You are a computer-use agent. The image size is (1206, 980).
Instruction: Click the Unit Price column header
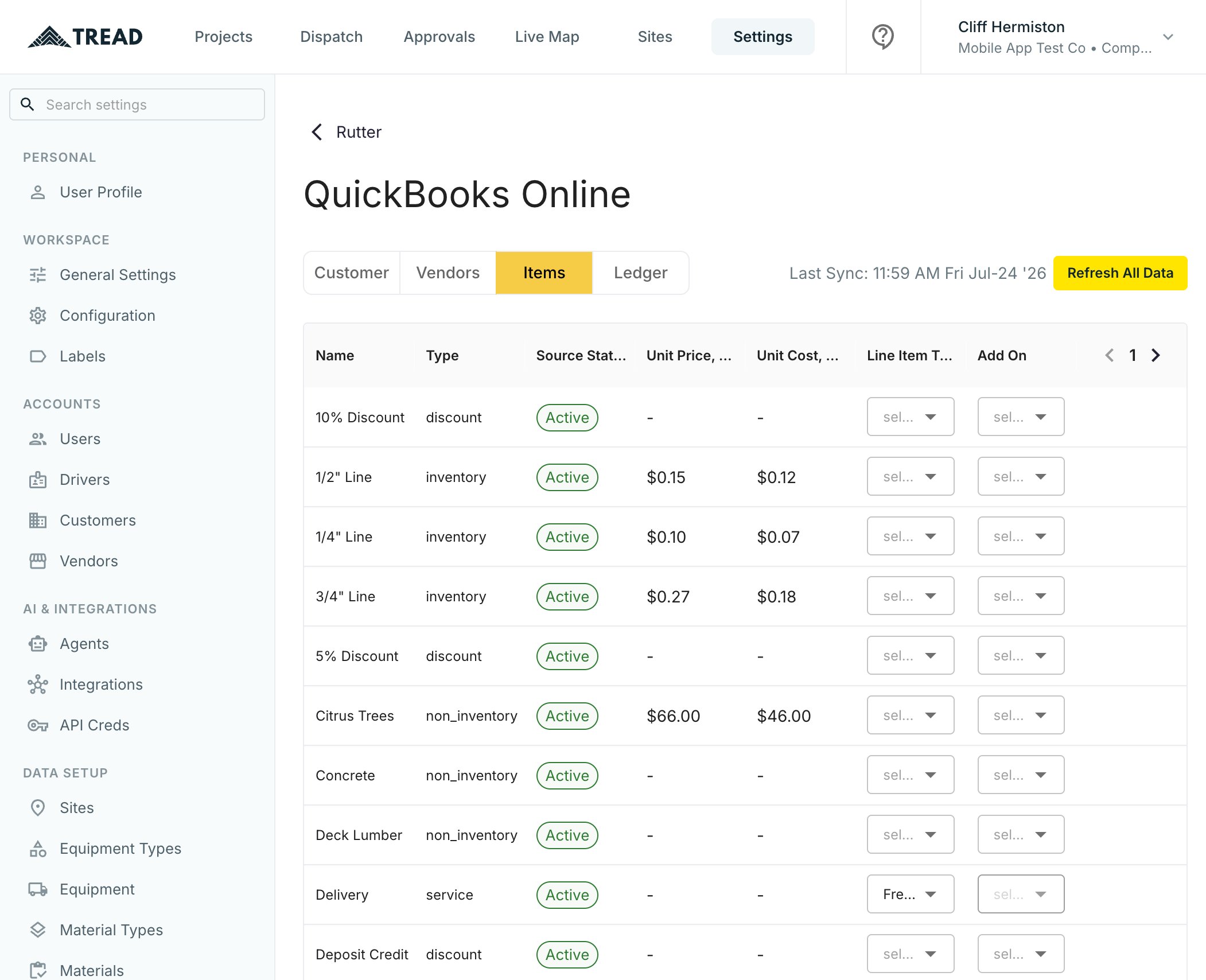pyautogui.click(x=689, y=356)
